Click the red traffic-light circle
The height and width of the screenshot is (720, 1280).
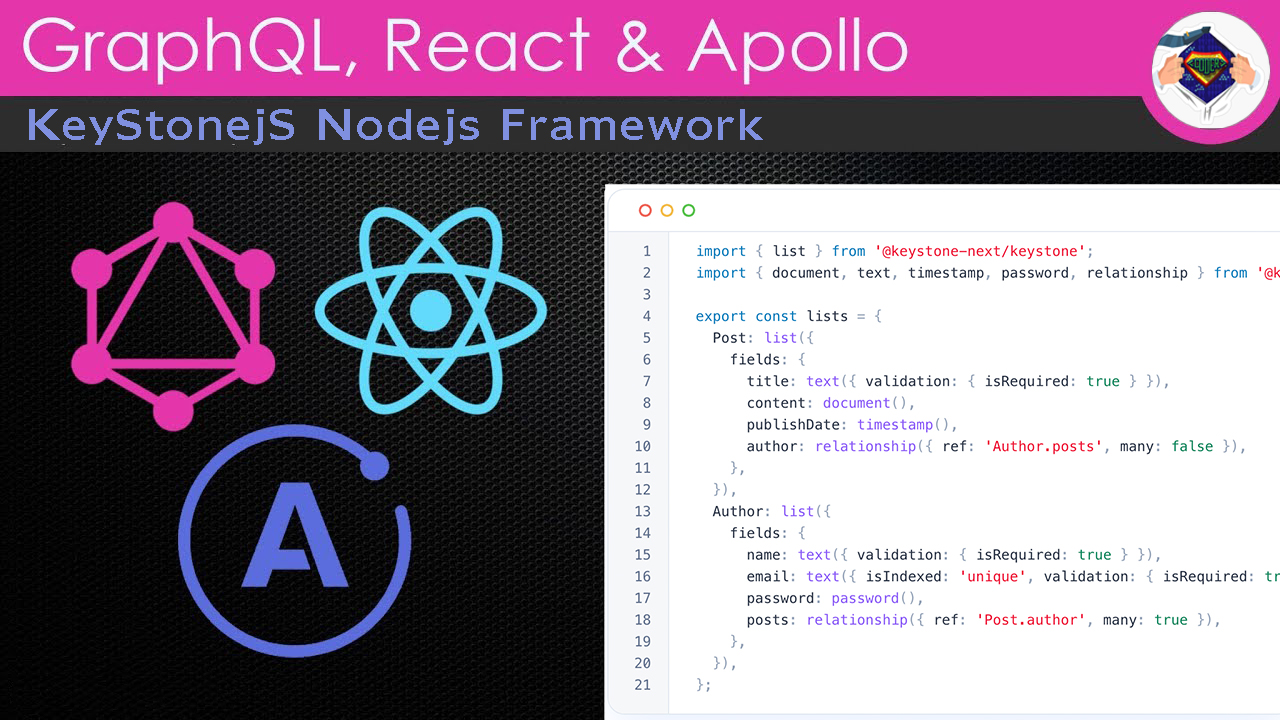645,211
